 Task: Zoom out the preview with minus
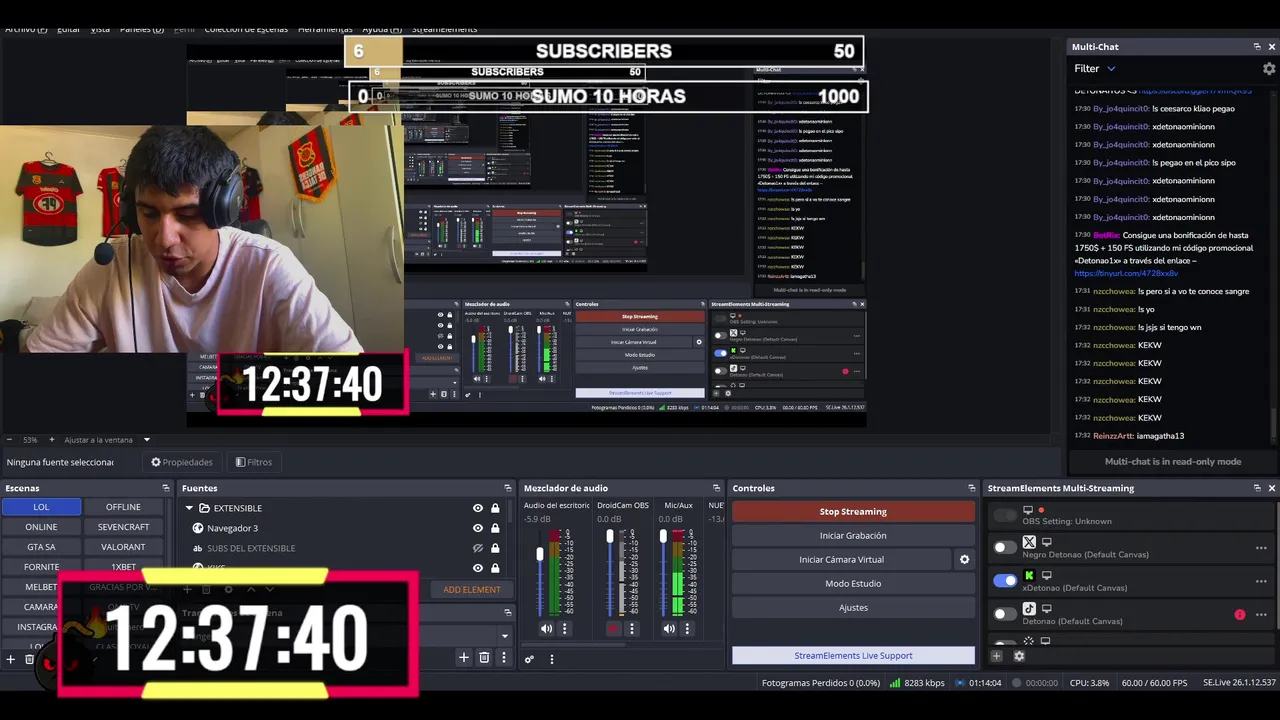pyautogui.click(x=10, y=440)
